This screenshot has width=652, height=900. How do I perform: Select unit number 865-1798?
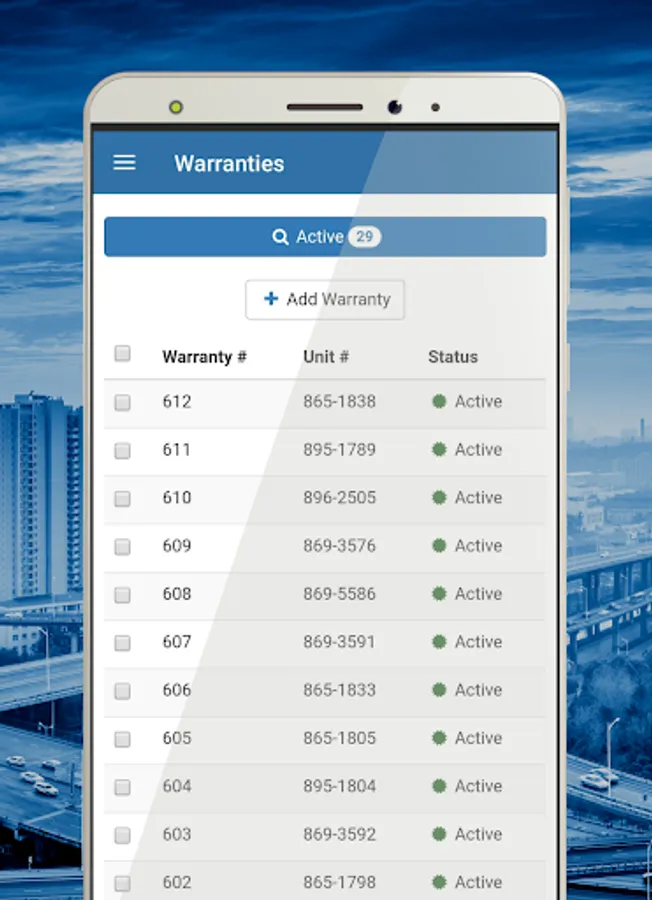point(340,882)
